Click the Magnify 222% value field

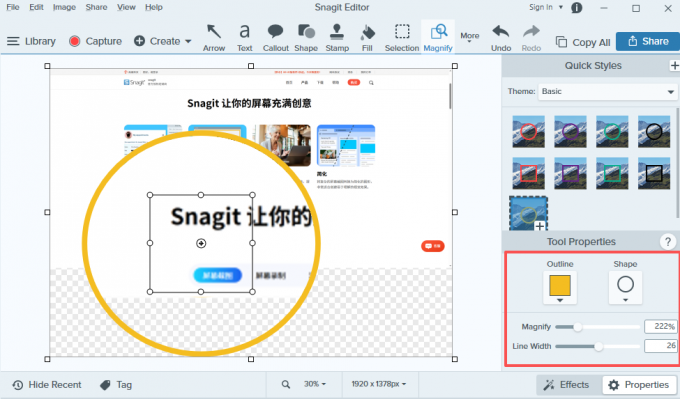click(x=660, y=327)
